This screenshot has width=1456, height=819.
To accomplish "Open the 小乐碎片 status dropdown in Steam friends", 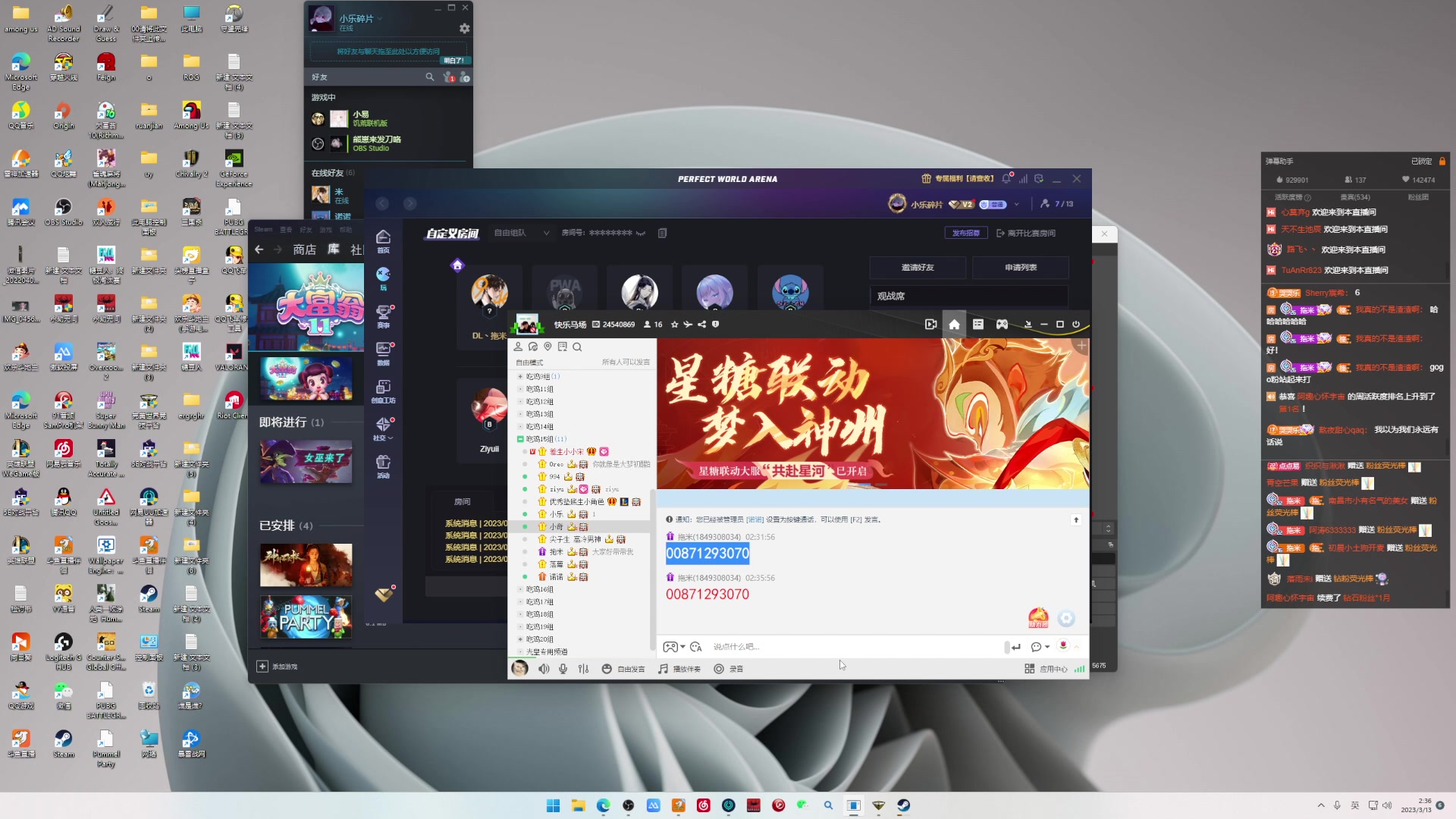I will pyautogui.click(x=381, y=18).
